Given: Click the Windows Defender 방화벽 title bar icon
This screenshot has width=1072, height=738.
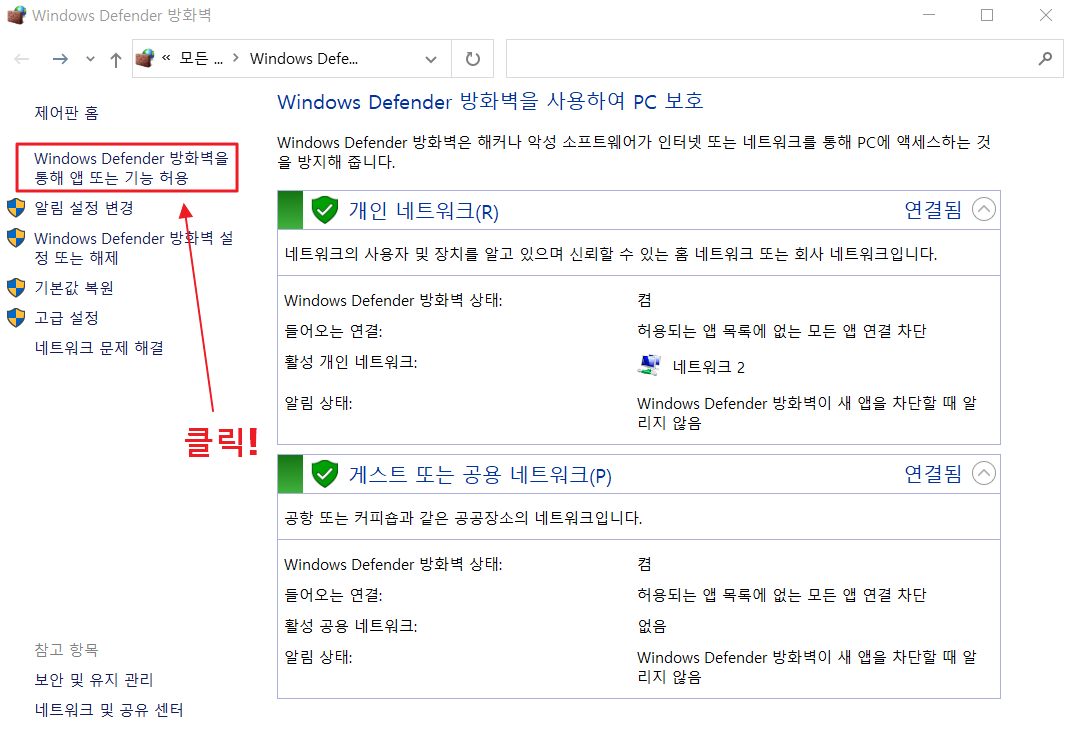Looking at the screenshot, I should [16, 15].
